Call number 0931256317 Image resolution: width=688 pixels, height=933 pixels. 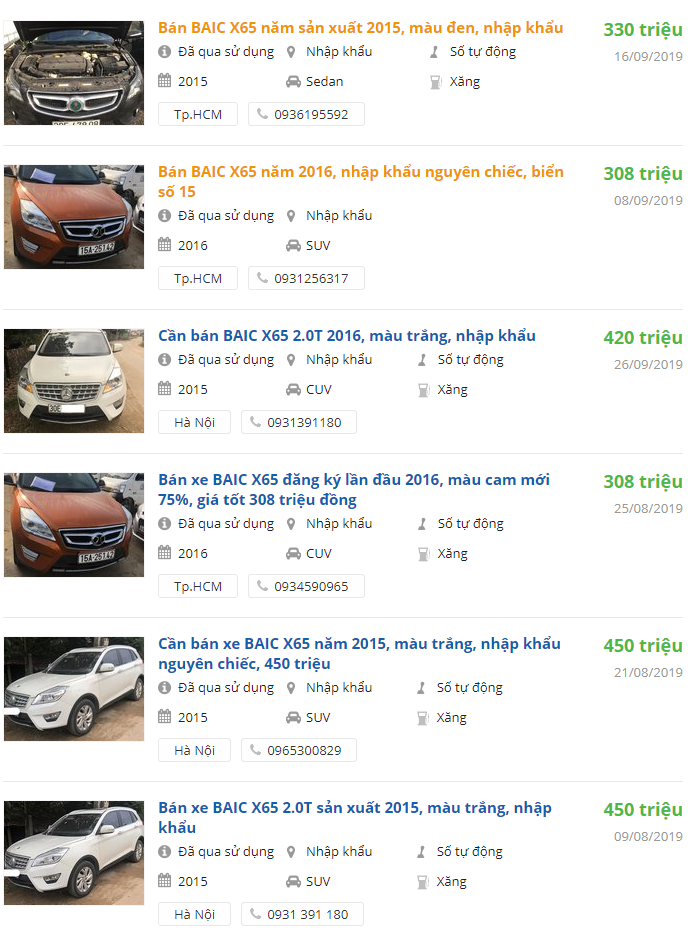310,278
